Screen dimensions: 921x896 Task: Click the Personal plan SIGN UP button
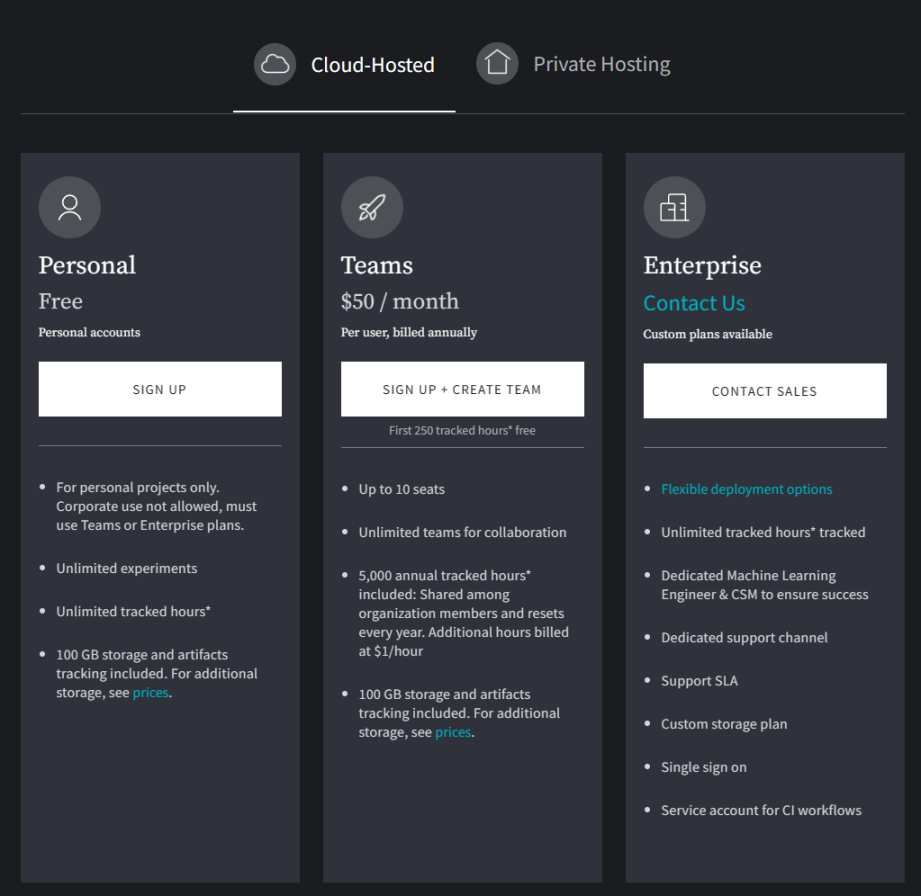coord(160,389)
